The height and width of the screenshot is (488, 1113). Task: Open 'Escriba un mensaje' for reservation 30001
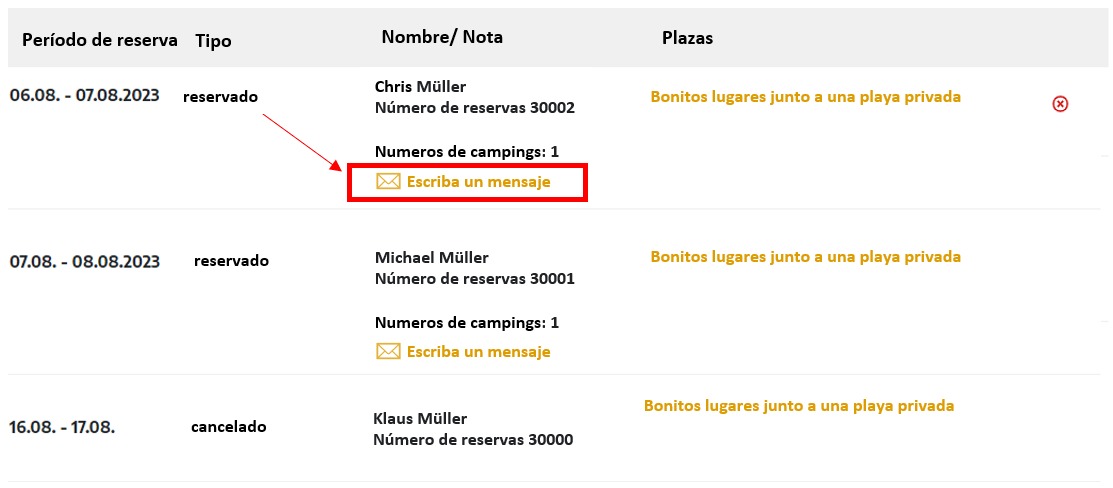[x=478, y=351]
